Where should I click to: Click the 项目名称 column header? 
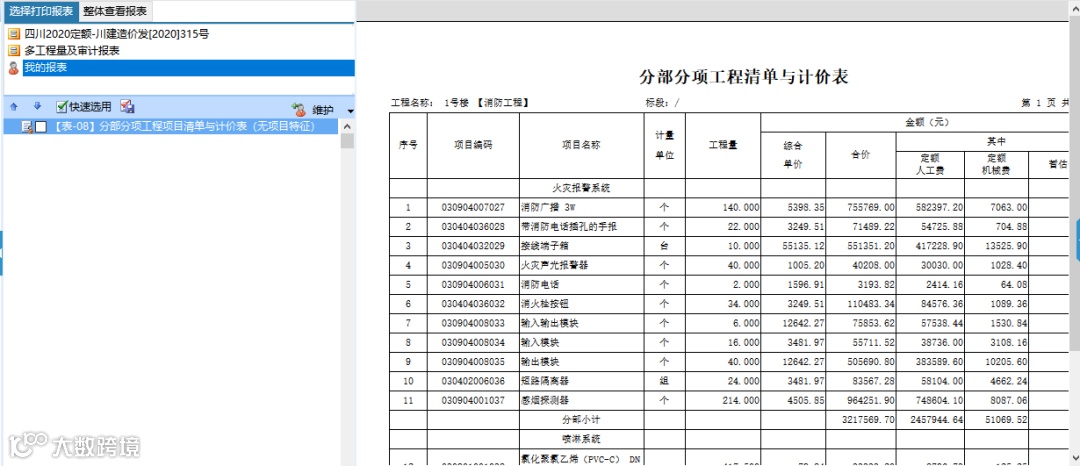pyautogui.click(x=581, y=145)
